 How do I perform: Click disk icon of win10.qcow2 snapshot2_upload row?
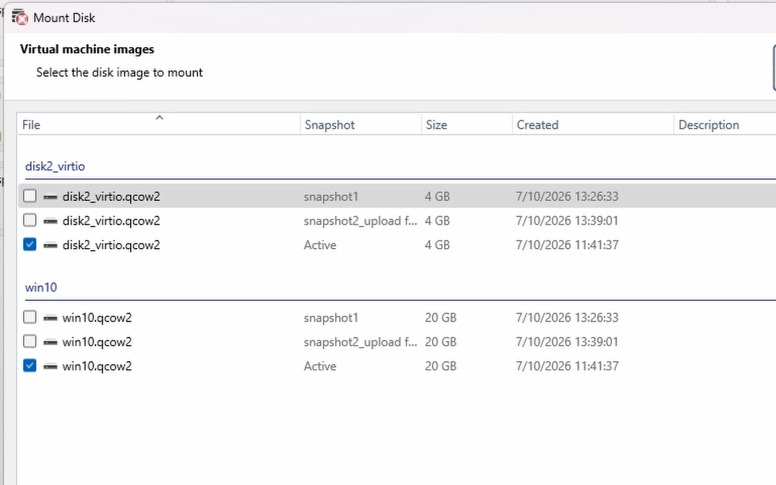coord(50,342)
